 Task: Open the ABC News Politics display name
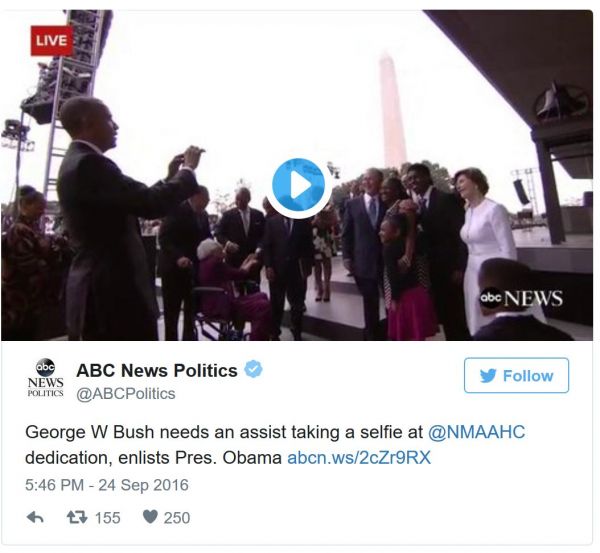157,370
